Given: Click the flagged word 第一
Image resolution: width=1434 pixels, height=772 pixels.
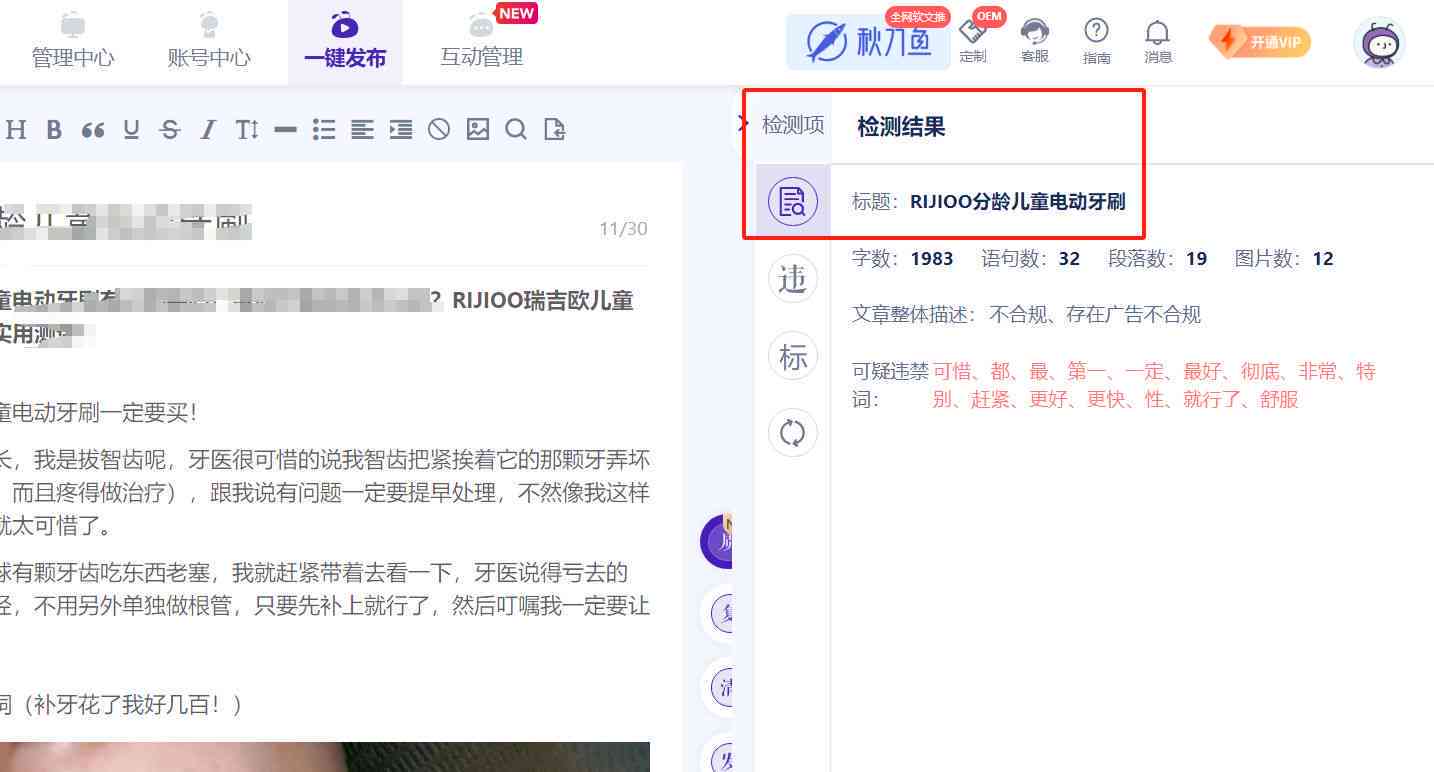Looking at the screenshot, I should pyautogui.click(x=1086, y=372).
